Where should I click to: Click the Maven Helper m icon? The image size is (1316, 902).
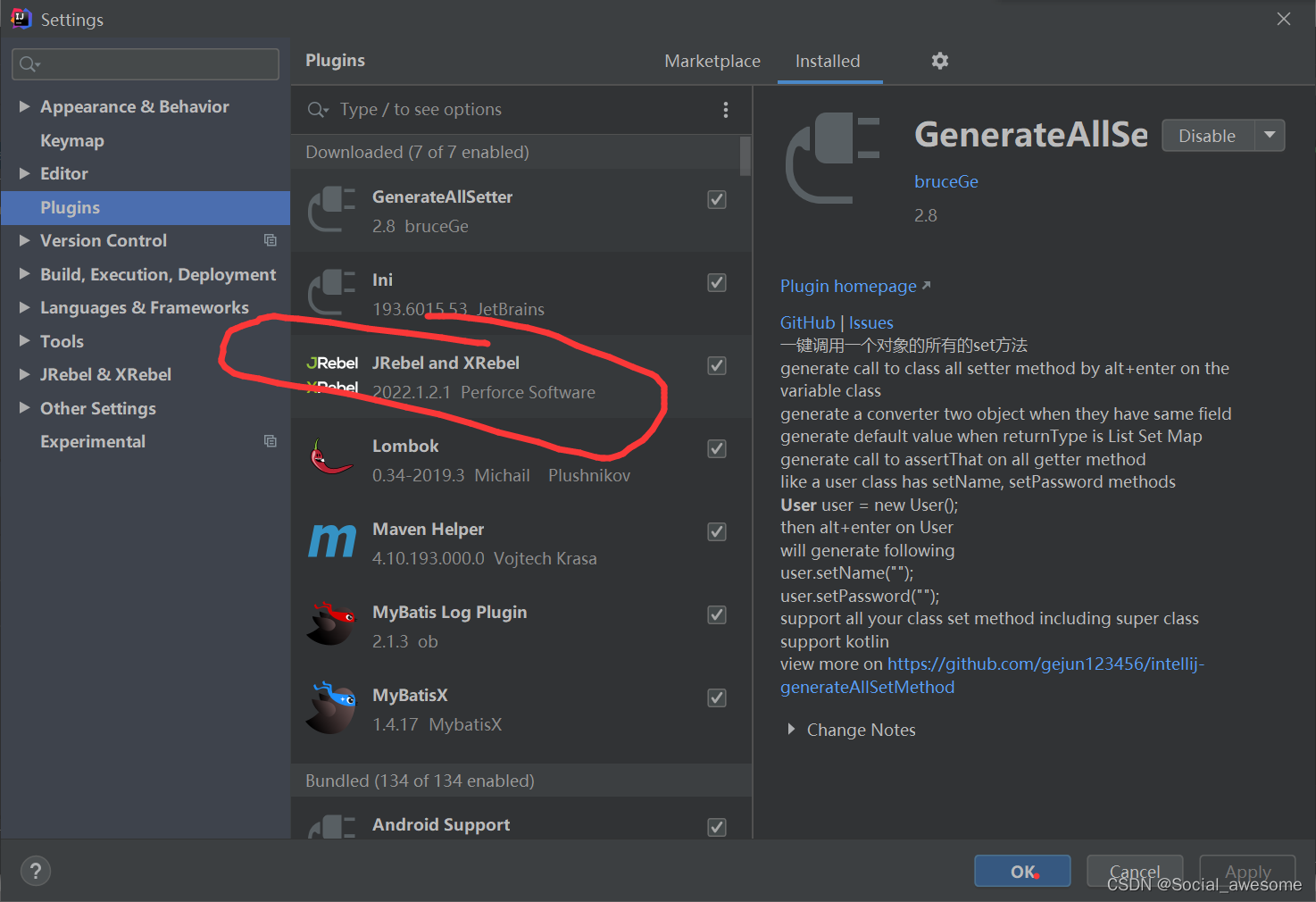tap(332, 540)
